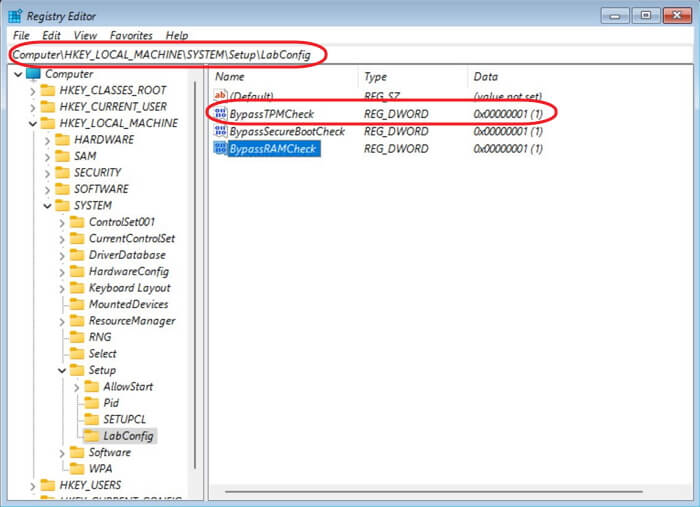Open the Favorites menu
The height and width of the screenshot is (507, 700).
(131, 35)
